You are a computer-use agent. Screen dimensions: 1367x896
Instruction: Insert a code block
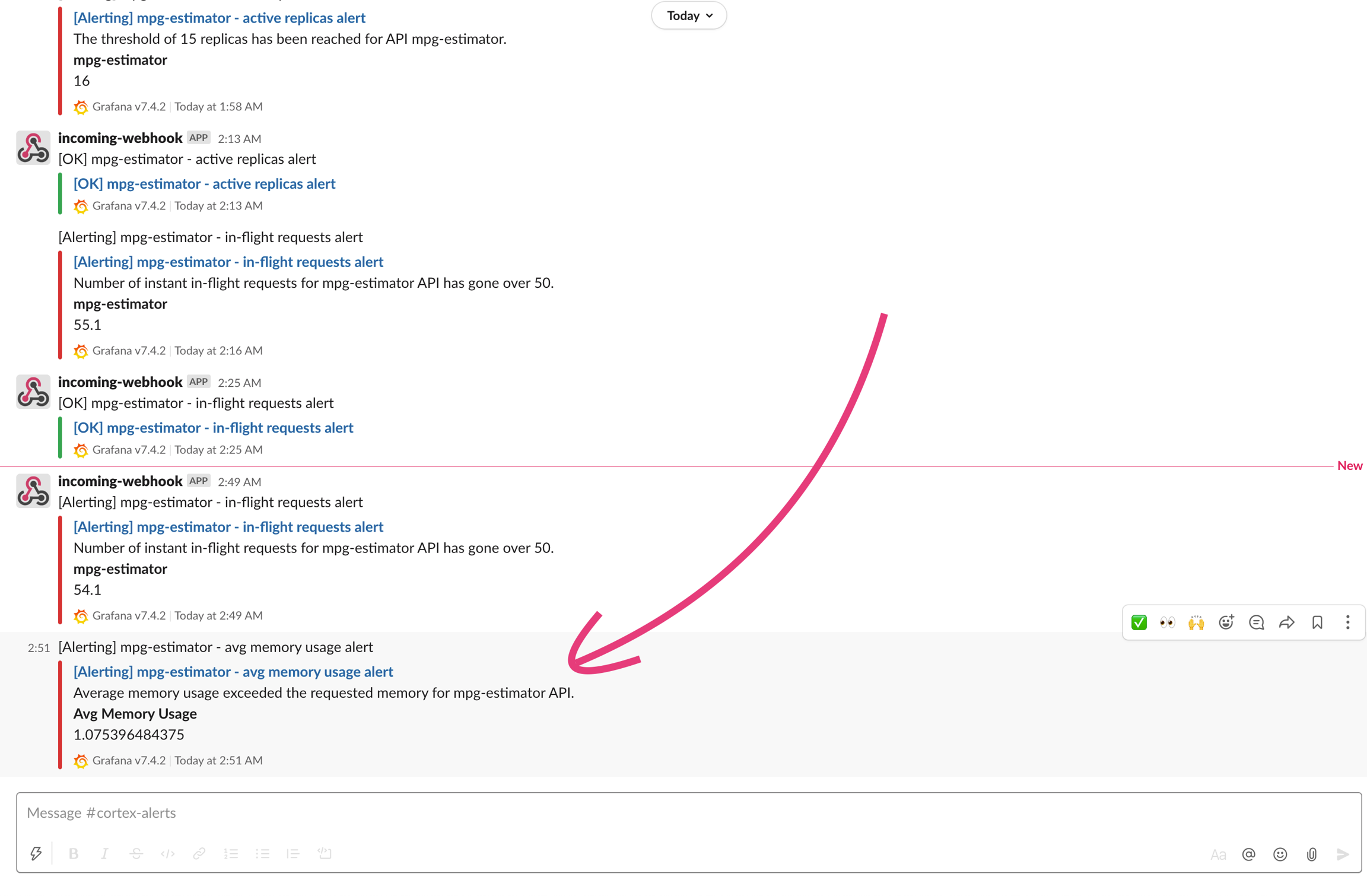[x=325, y=853]
